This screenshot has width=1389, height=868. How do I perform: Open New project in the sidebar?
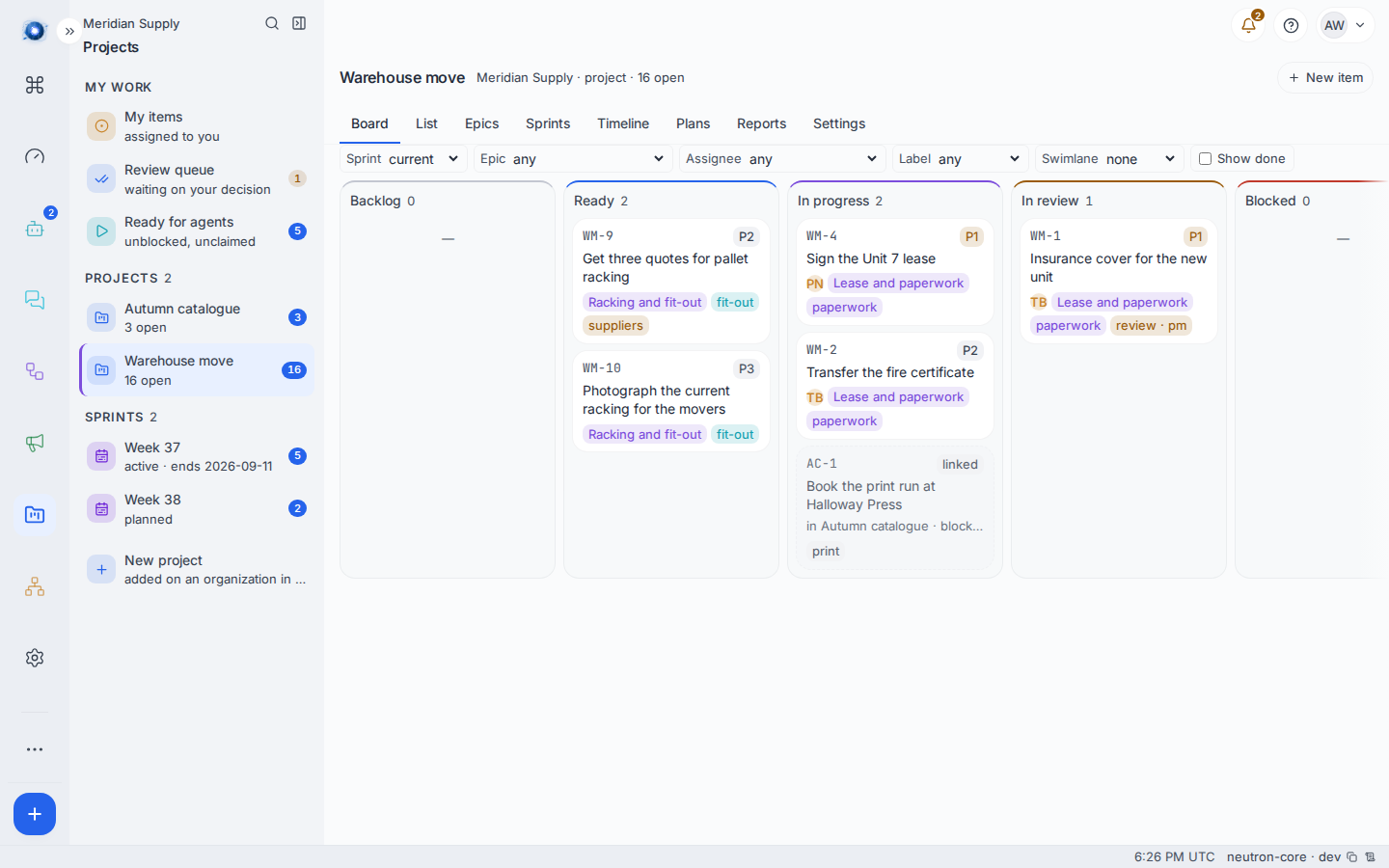[x=197, y=569]
